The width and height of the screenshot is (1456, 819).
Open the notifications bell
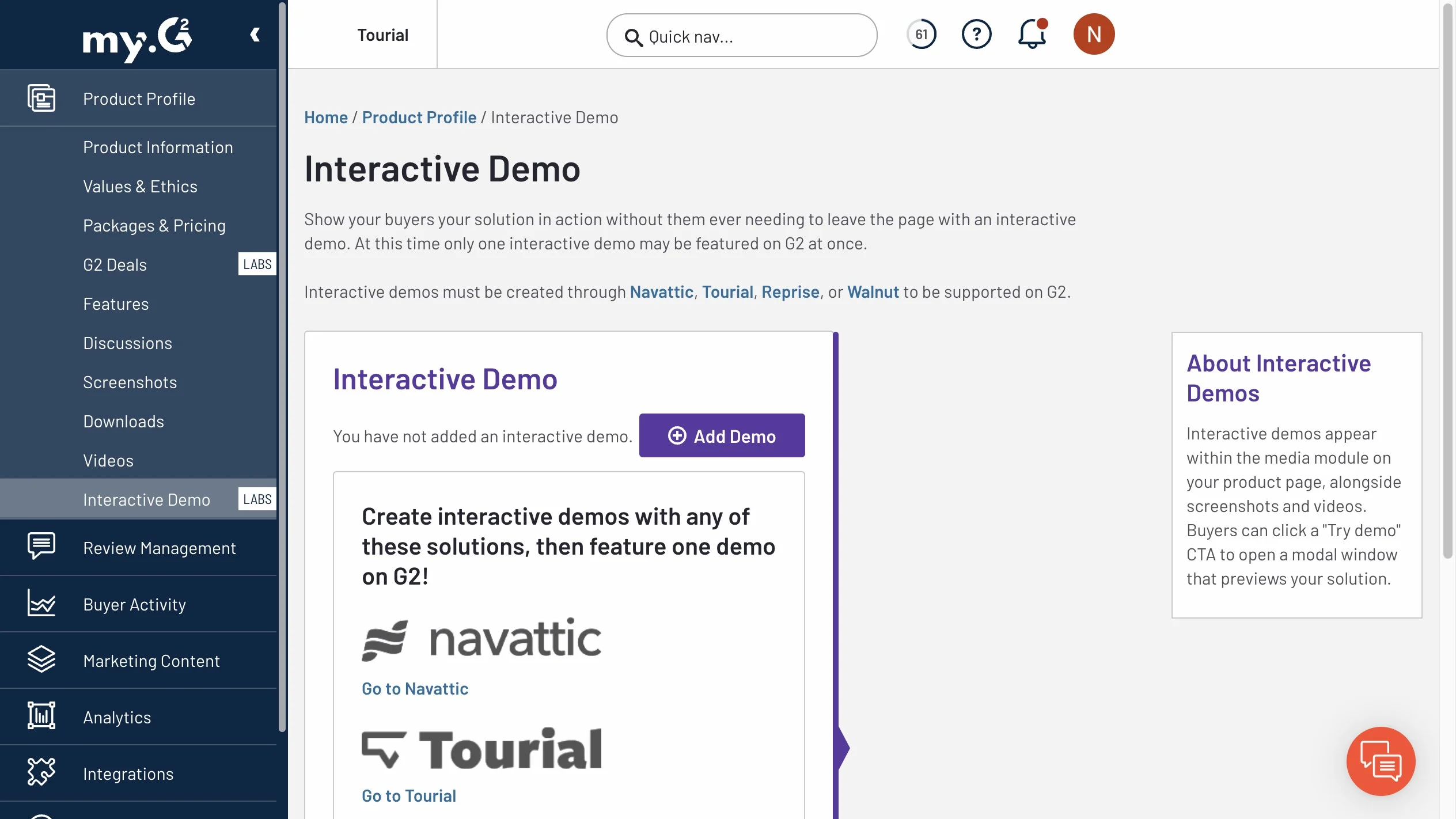(1033, 33)
